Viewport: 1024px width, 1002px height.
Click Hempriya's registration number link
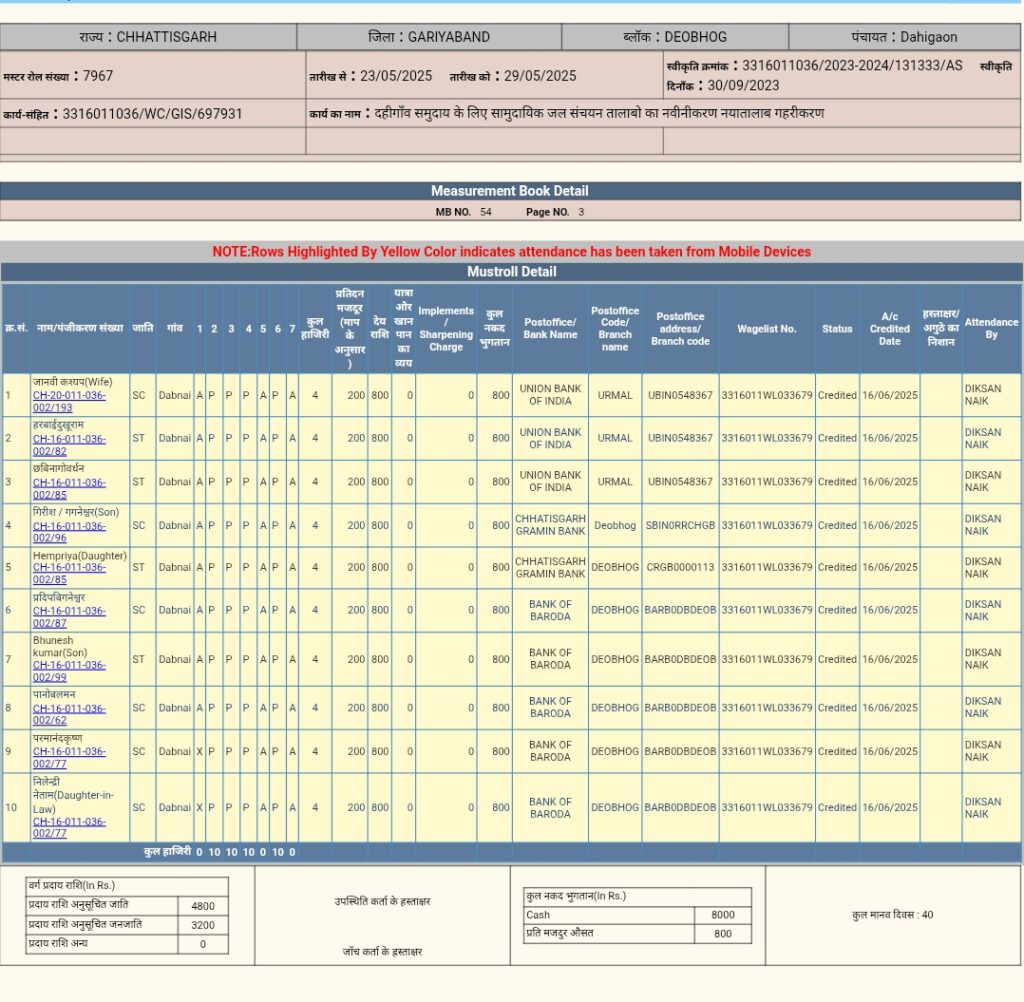pyautogui.click(x=68, y=573)
